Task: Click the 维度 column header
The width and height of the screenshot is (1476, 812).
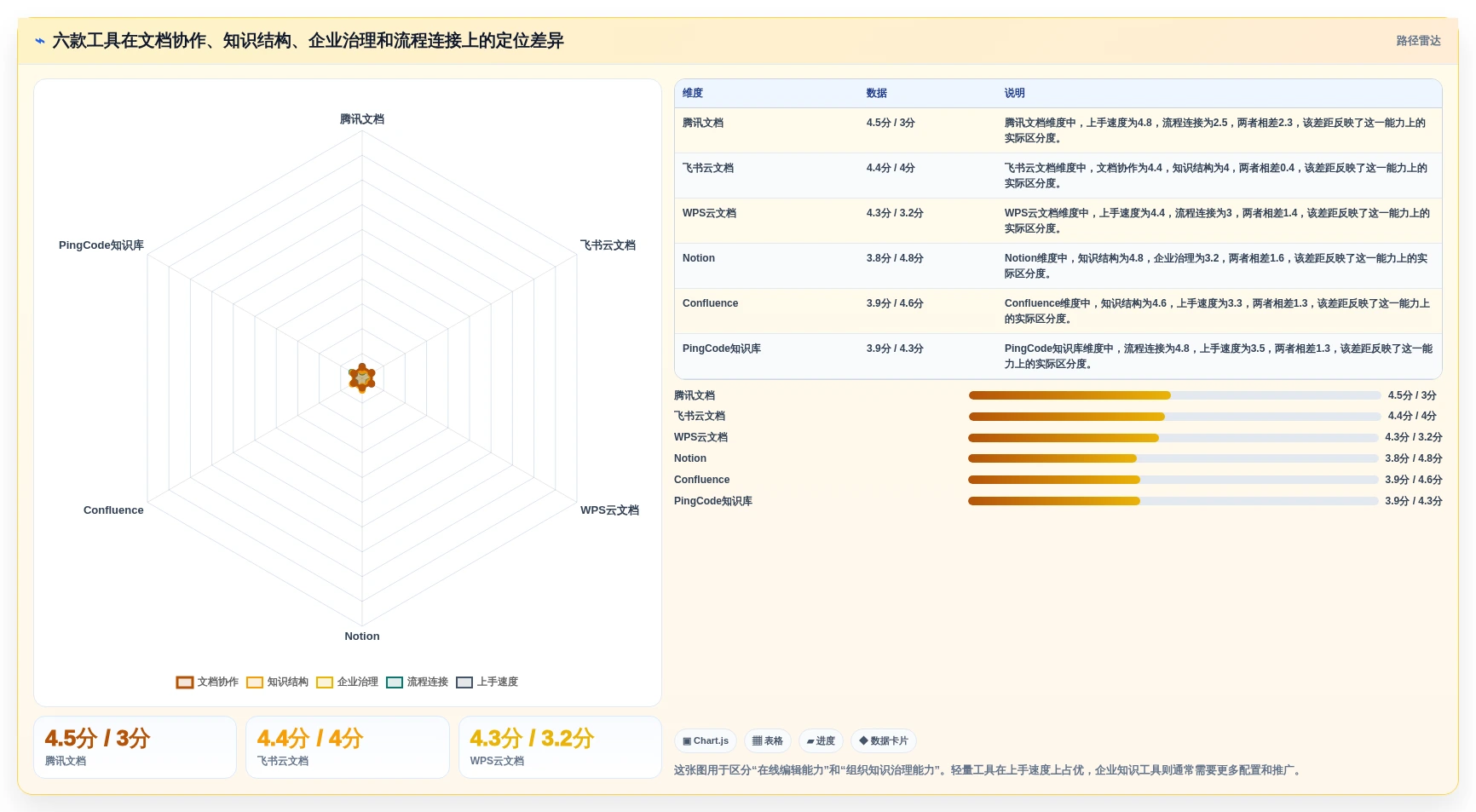Action: pos(693,94)
